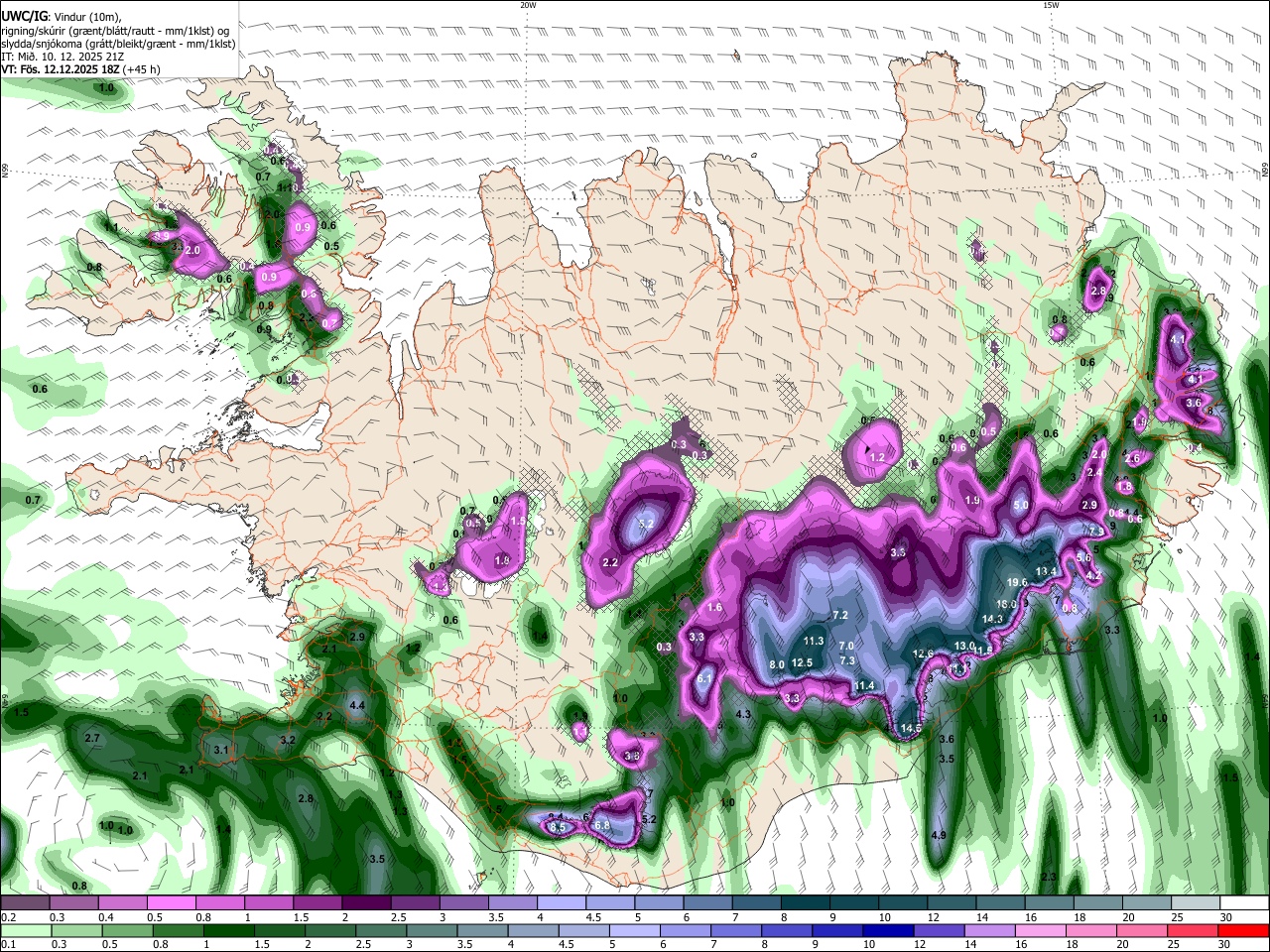Click the 'slydda/snjókoma' legend description line
Viewport: 1270px width, 952px height.
pyautogui.click(x=118, y=44)
